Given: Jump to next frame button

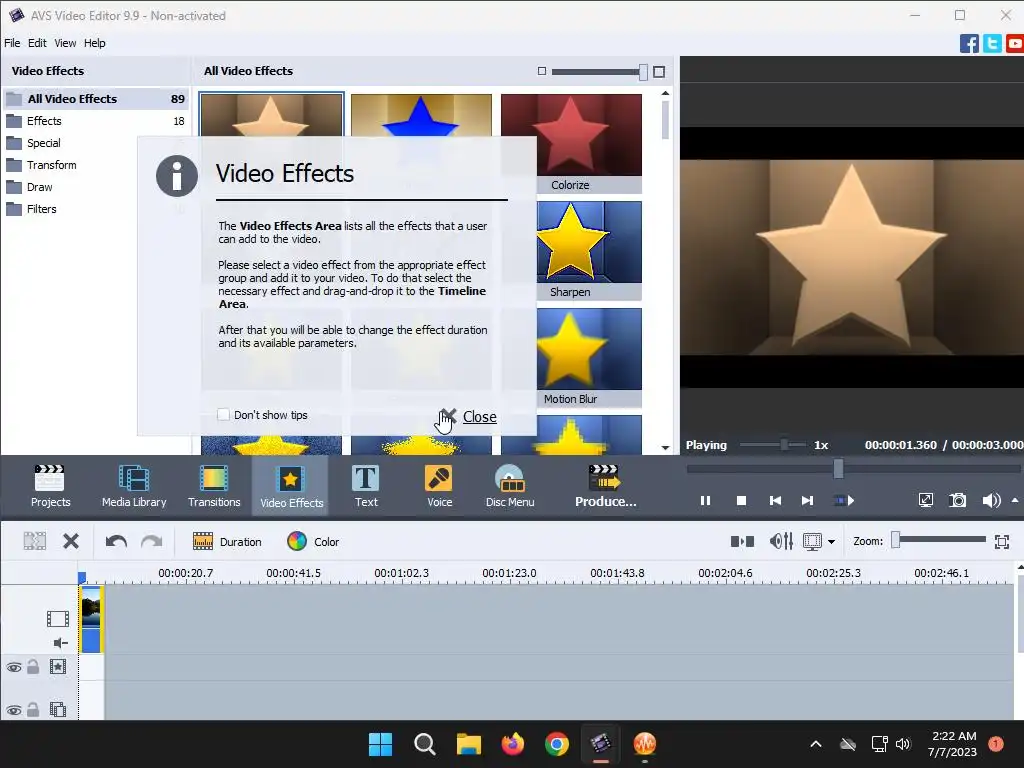Looking at the screenshot, I should (808, 501).
